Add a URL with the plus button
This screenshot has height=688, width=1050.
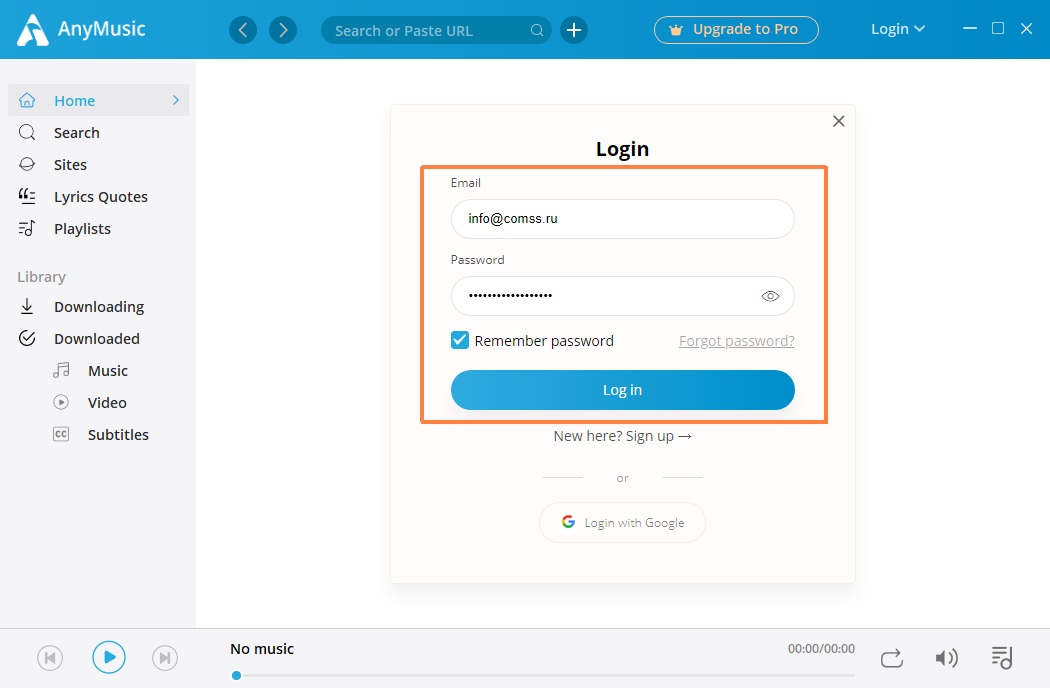574,30
